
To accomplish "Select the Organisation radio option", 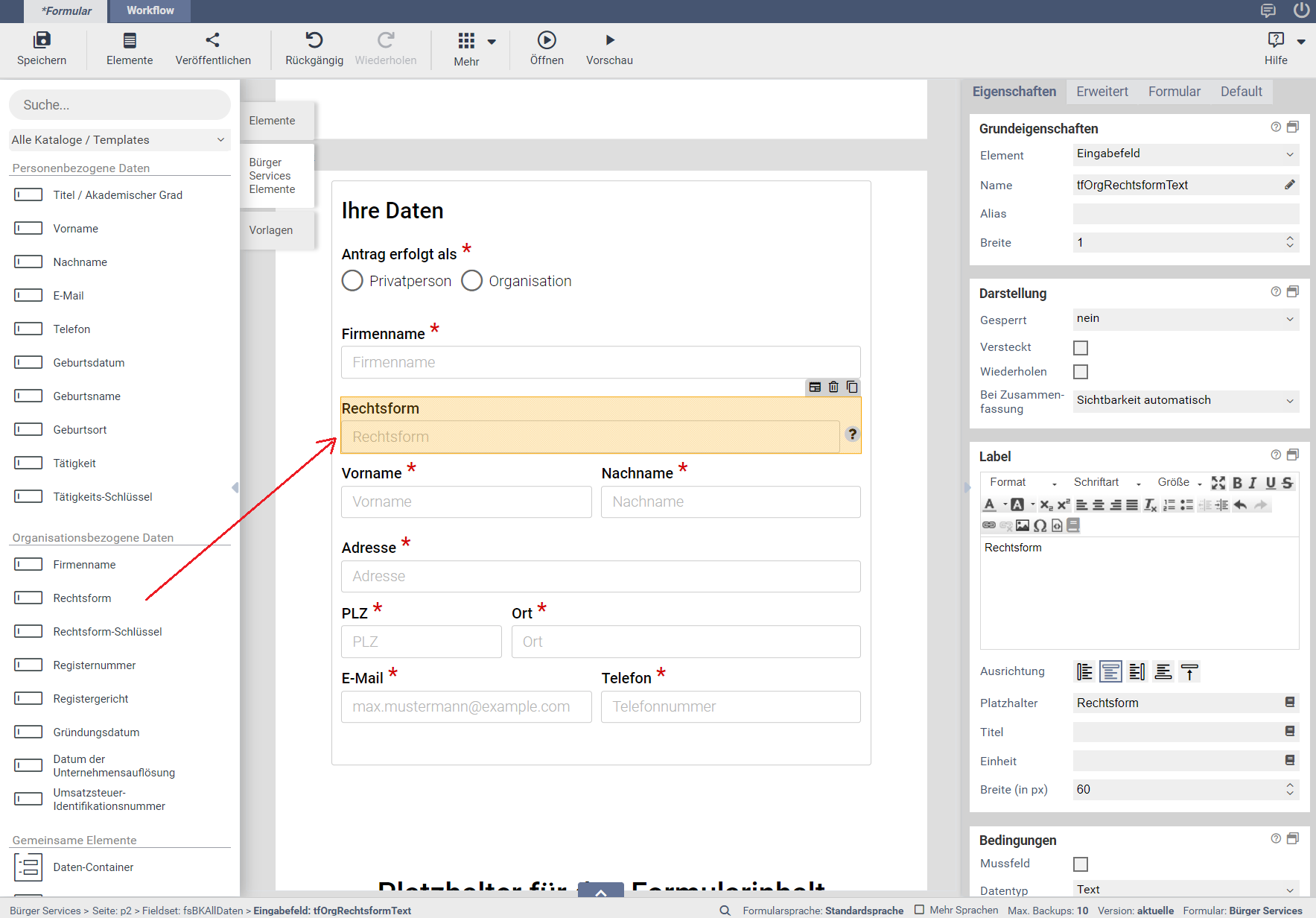I will tap(472, 281).
